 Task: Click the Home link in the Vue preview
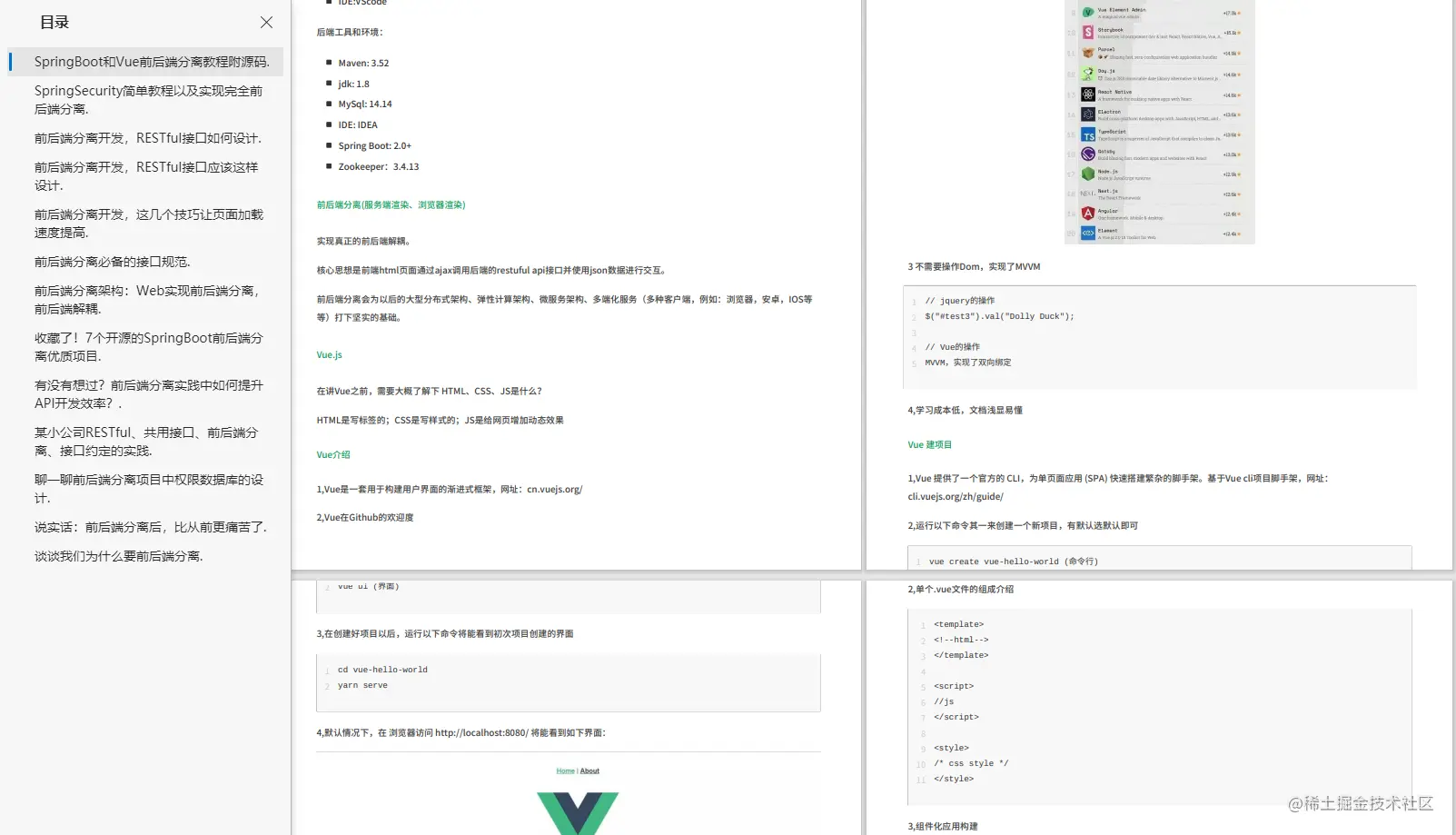pos(565,770)
